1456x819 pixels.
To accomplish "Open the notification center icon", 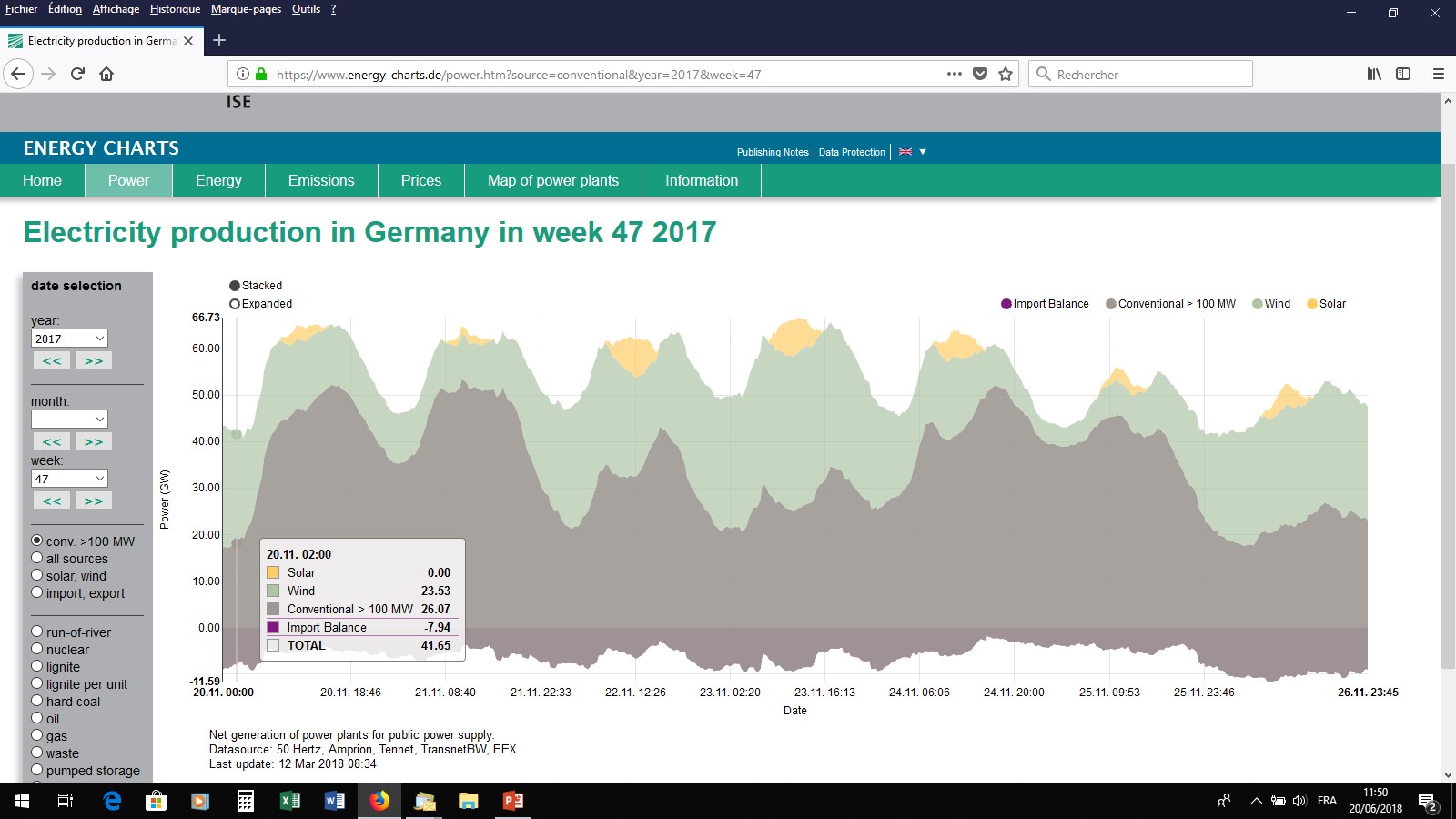I will pyautogui.click(x=1427, y=802).
